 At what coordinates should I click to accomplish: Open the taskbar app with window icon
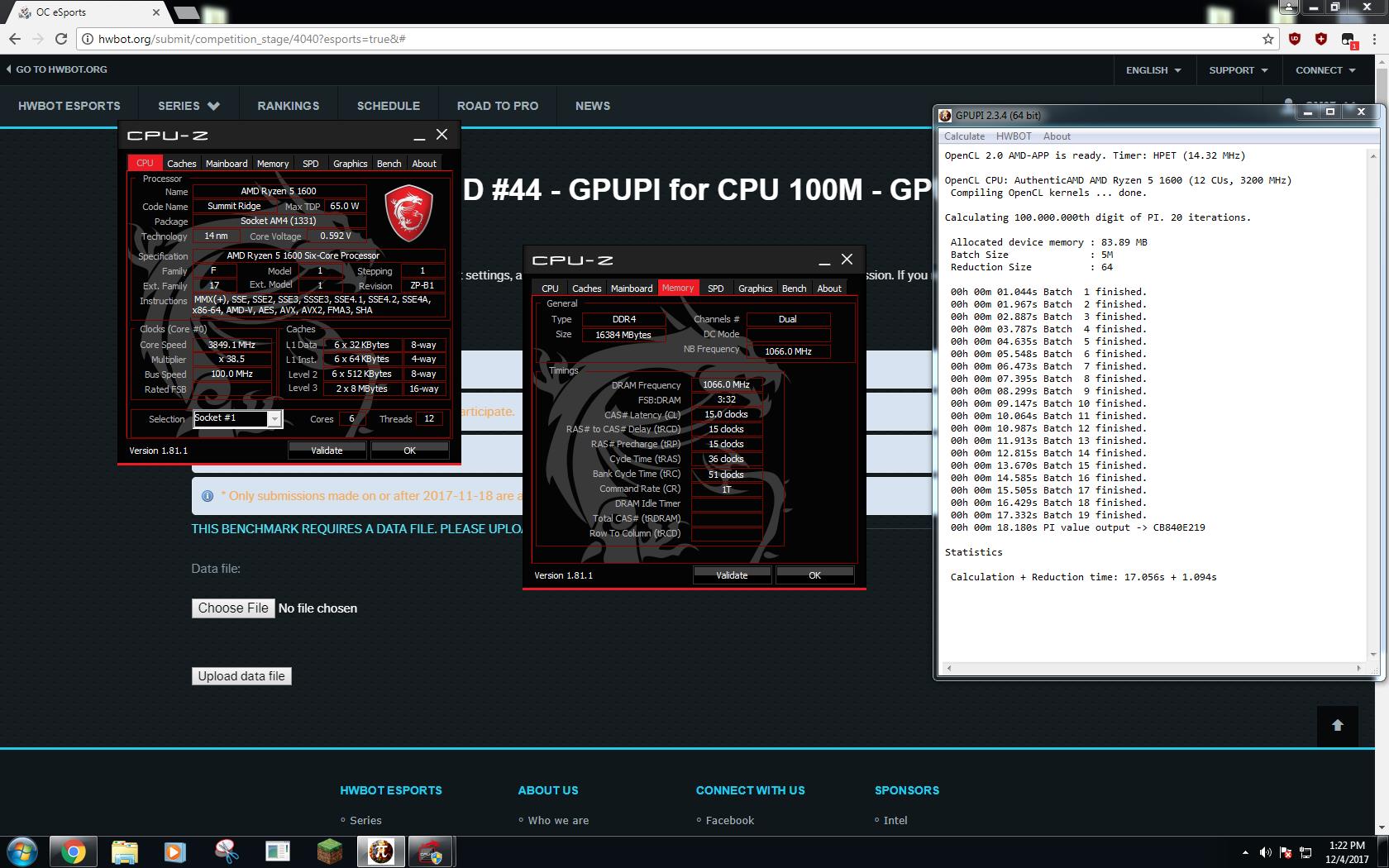277,851
